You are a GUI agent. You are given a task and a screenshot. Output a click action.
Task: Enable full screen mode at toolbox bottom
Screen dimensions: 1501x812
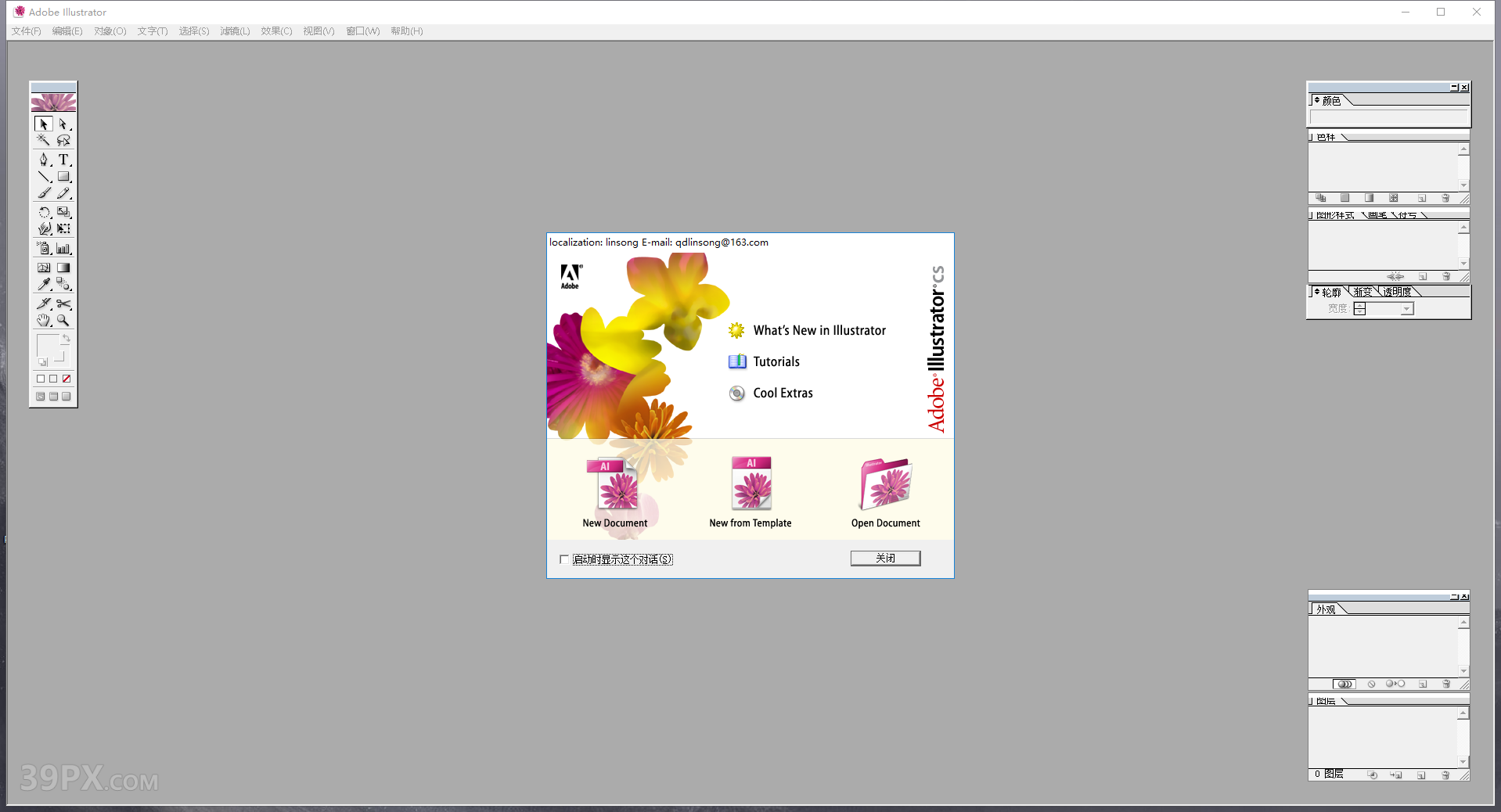[66, 397]
